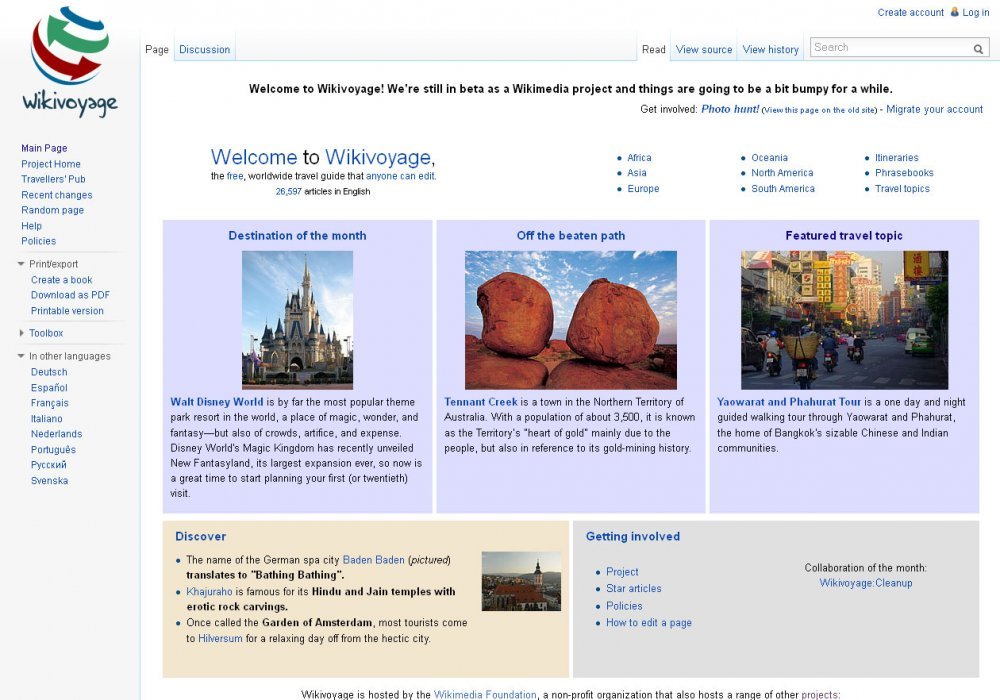Image resolution: width=1000 pixels, height=700 pixels.
Task: Click Download as PDF
Action: click(70, 295)
